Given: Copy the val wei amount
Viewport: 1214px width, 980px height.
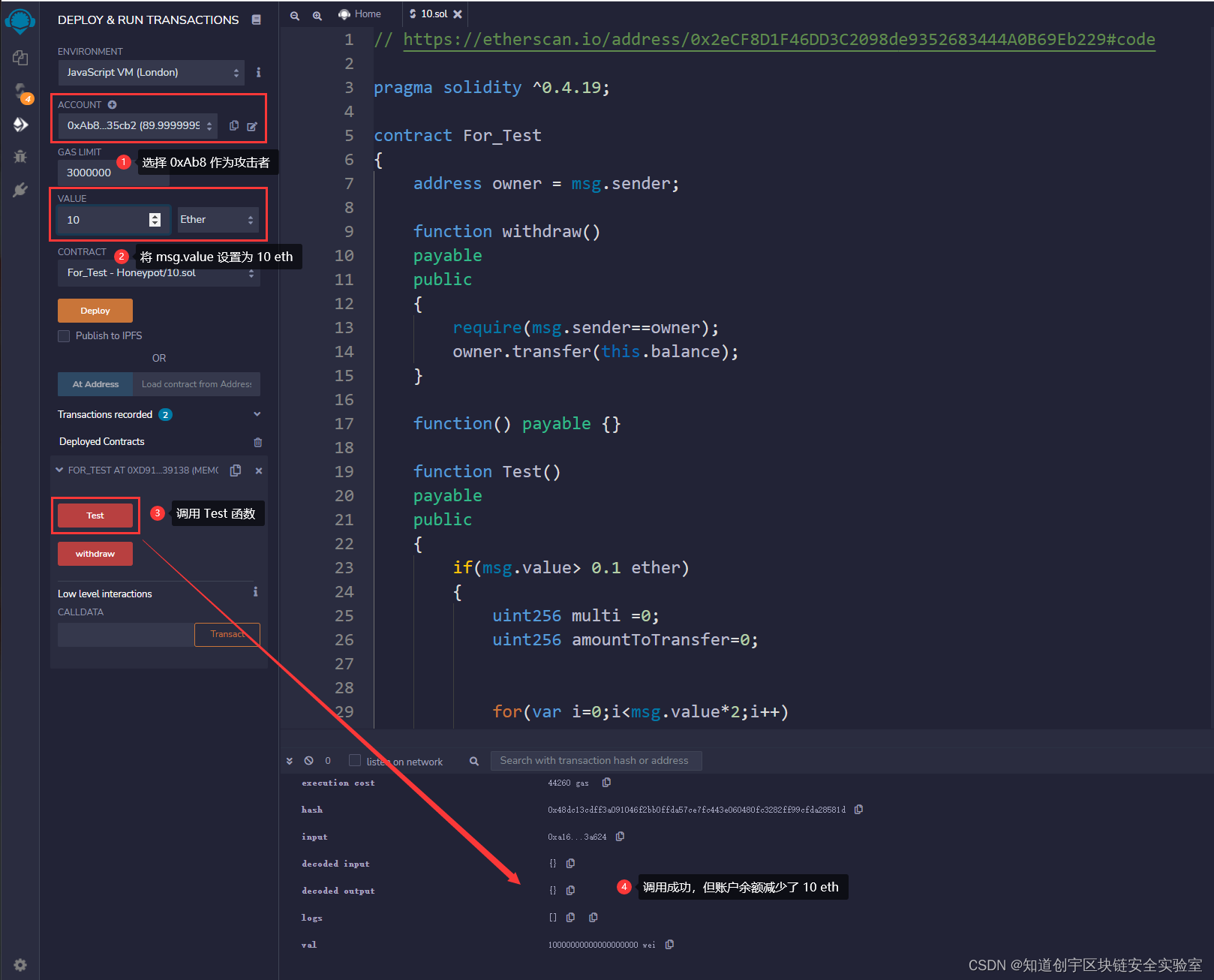Looking at the screenshot, I should (x=669, y=945).
